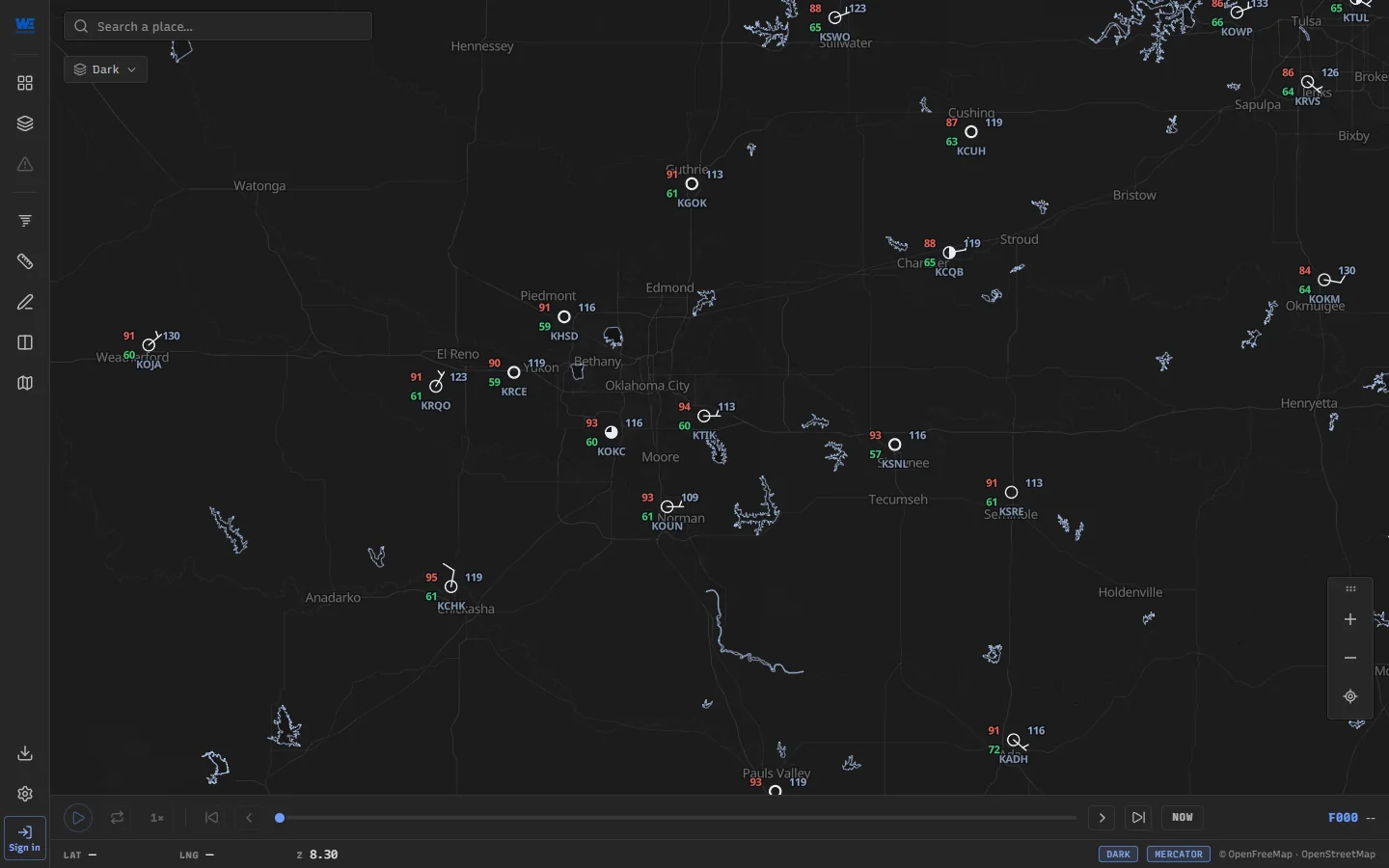Click the WE logo in the sidebar
1389x868 pixels.
point(25,25)
